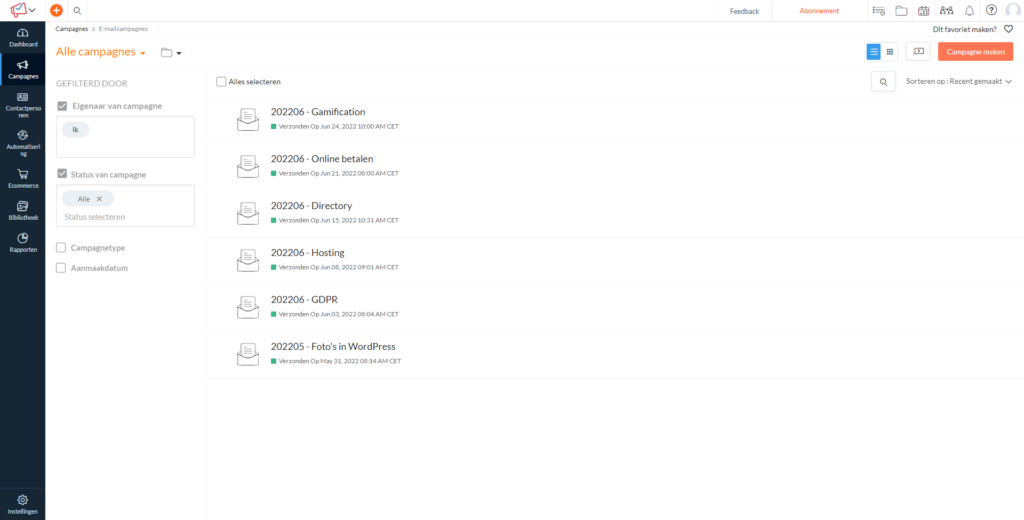This screenshot has width=1024, height=520.
Task: Click Dit favoriet maken text
Action: (x=965, y=29)
